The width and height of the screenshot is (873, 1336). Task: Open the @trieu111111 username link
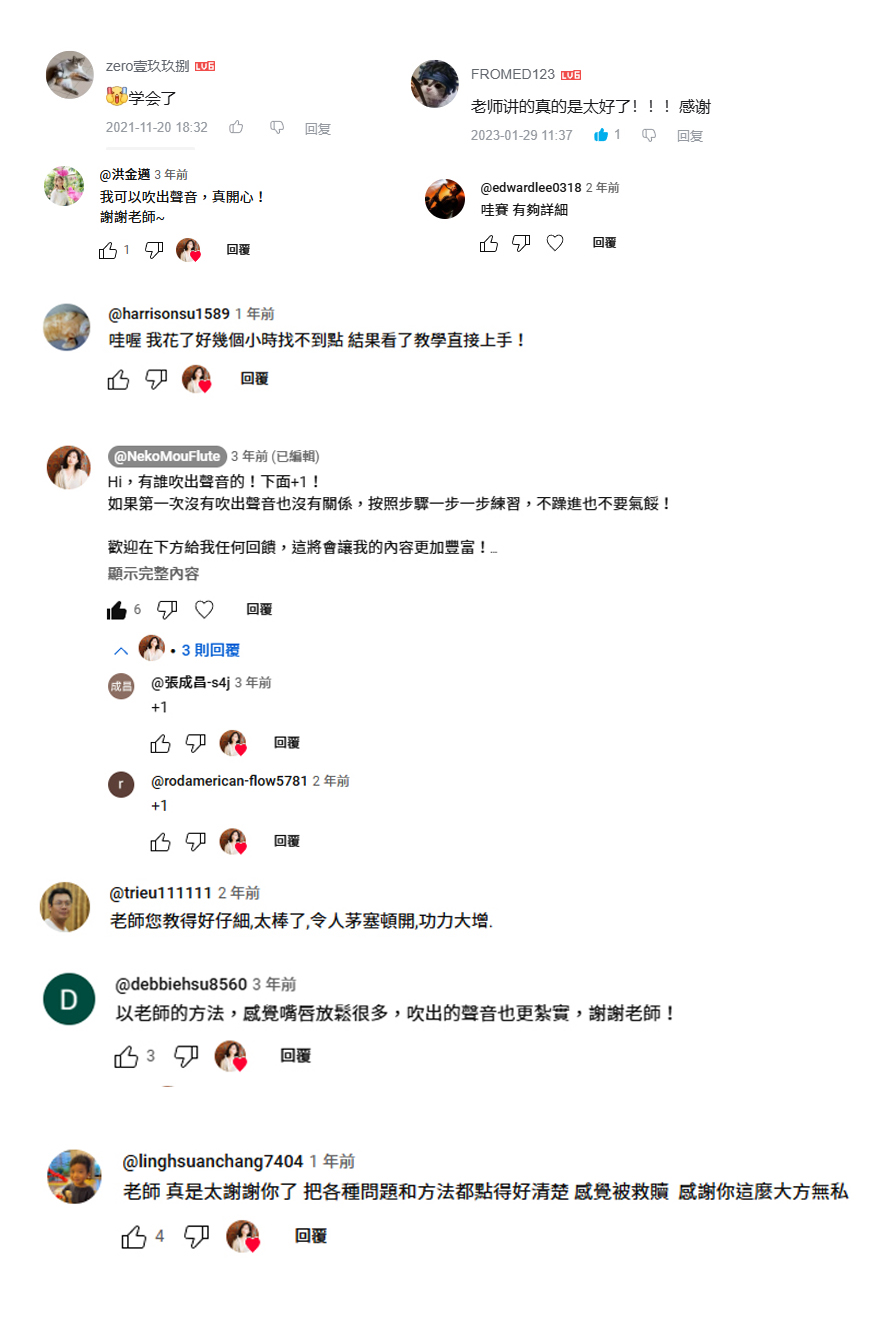coord(161,893)
